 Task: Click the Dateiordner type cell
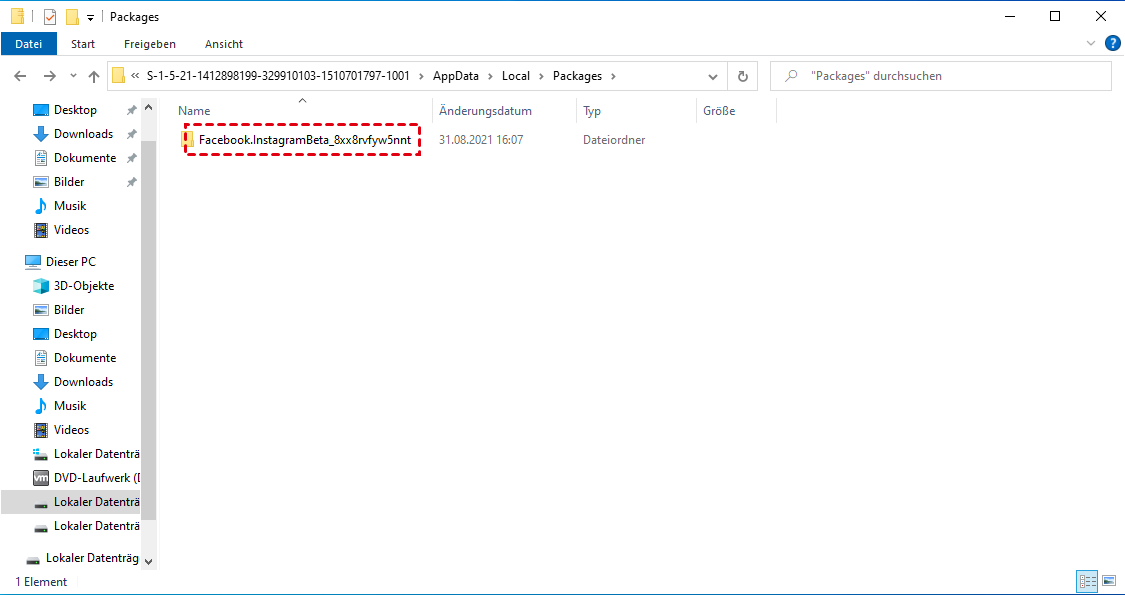coord(613,140)
